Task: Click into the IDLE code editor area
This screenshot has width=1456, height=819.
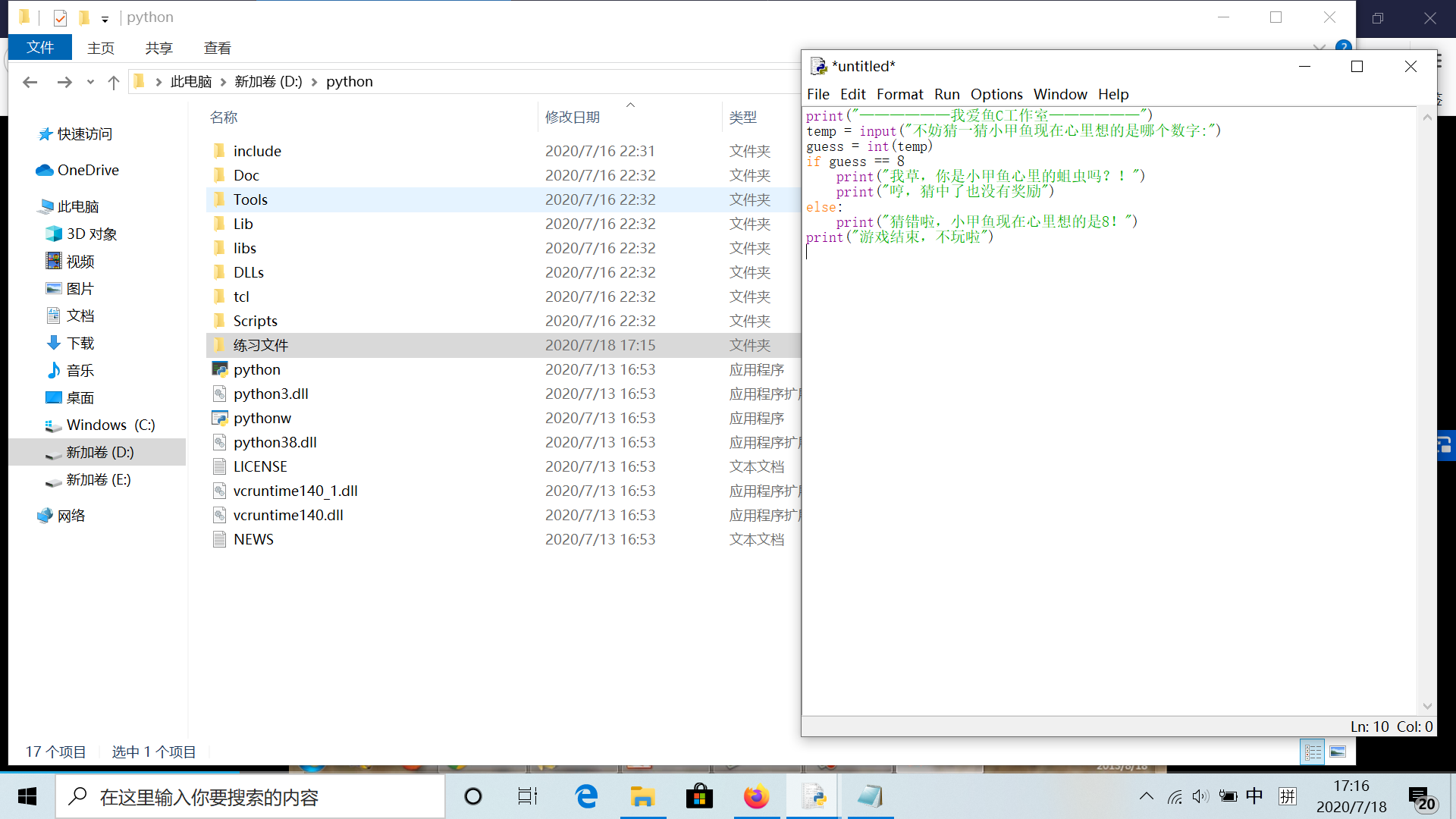Action: [1109, 410]
